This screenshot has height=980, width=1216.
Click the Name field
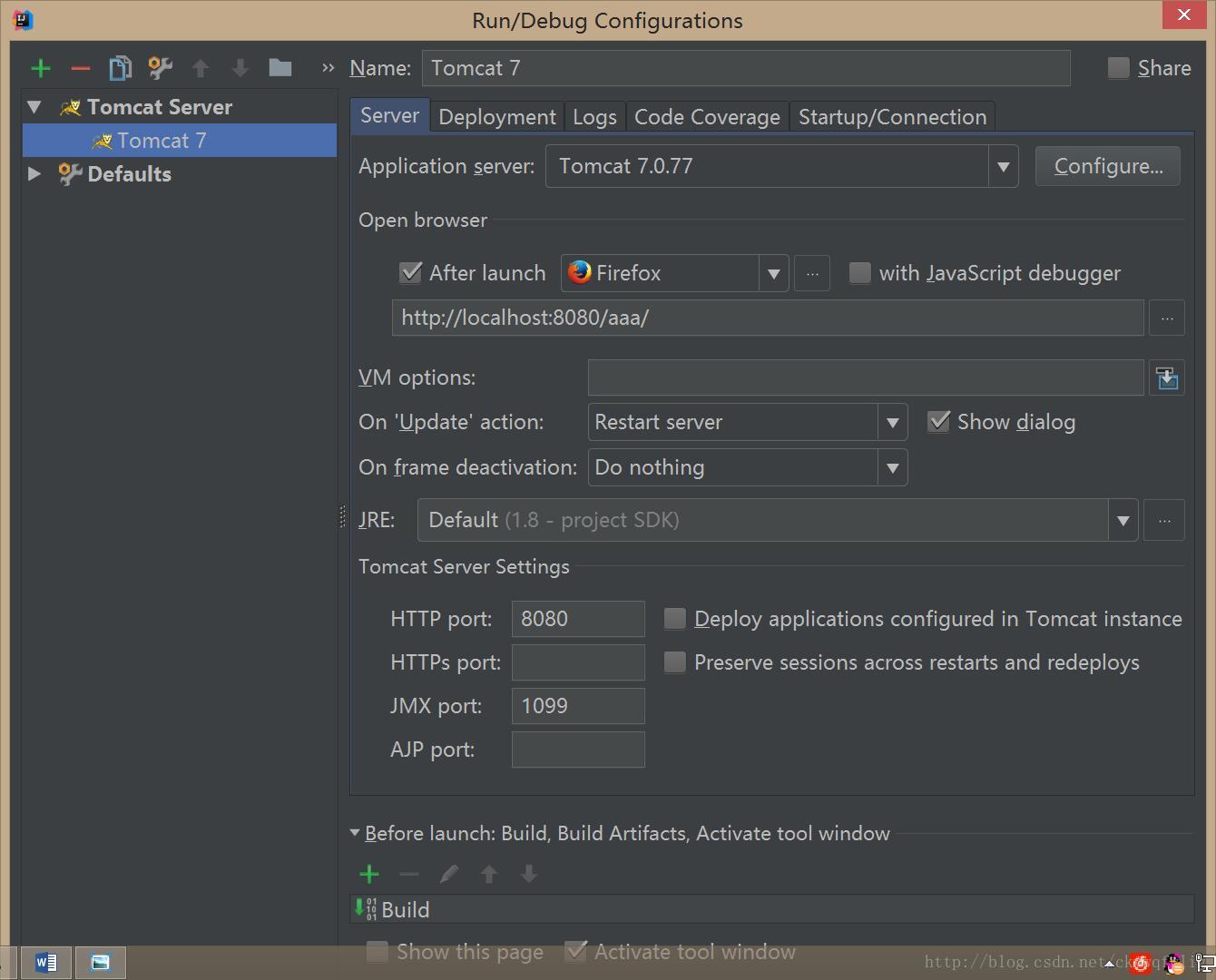[746, 68]
